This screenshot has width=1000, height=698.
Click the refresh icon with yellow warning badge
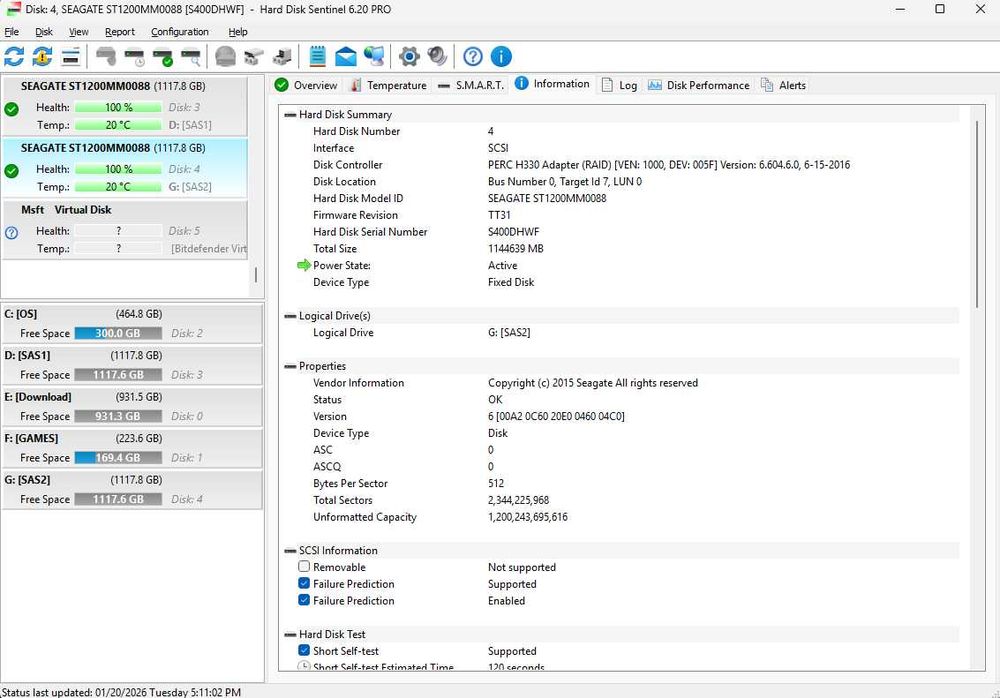click(42, 57)
